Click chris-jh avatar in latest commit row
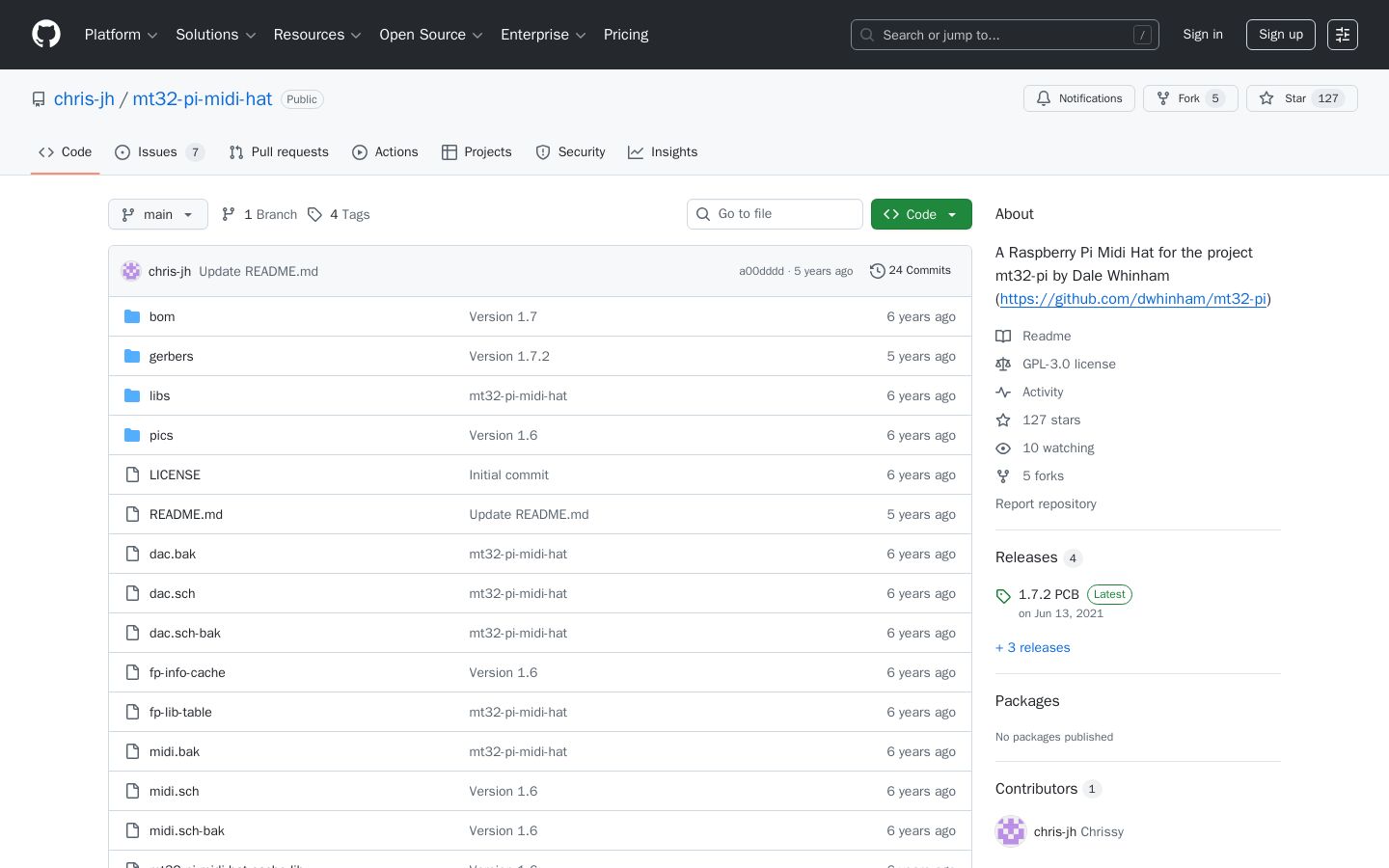 131,271
